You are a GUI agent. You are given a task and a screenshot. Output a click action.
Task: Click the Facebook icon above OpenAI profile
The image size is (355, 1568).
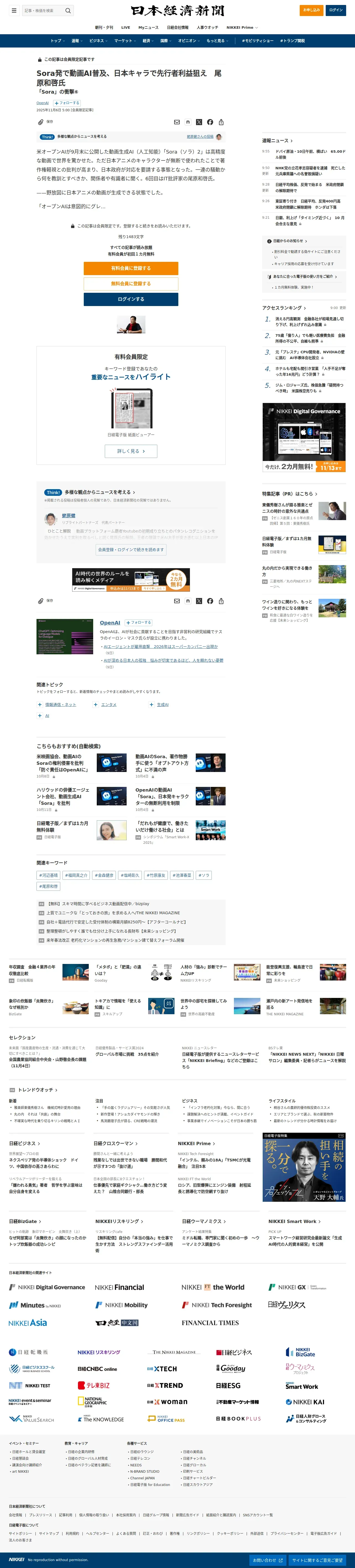tap(210, 601)
